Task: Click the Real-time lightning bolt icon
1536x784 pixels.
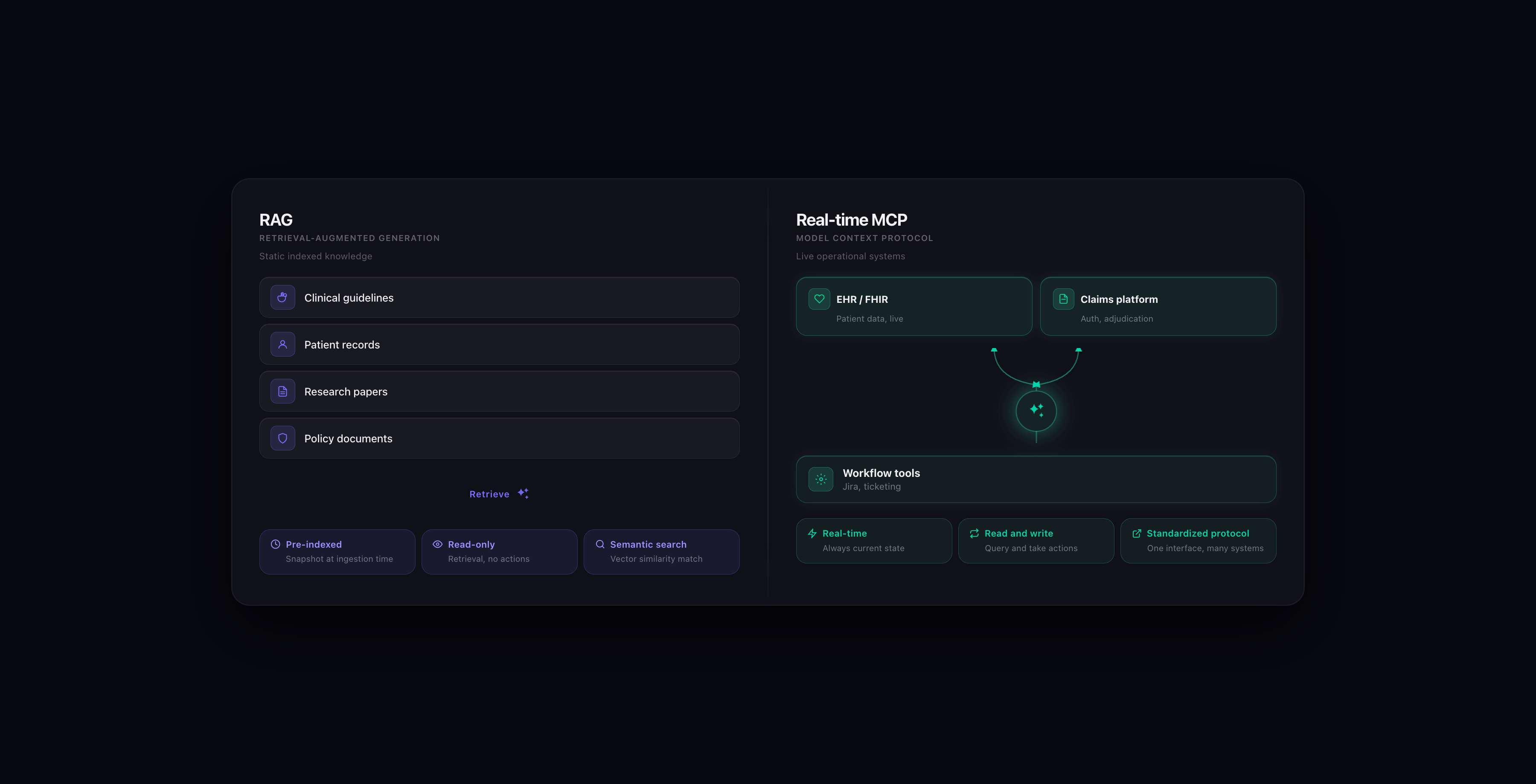Action: pos(812,534)
